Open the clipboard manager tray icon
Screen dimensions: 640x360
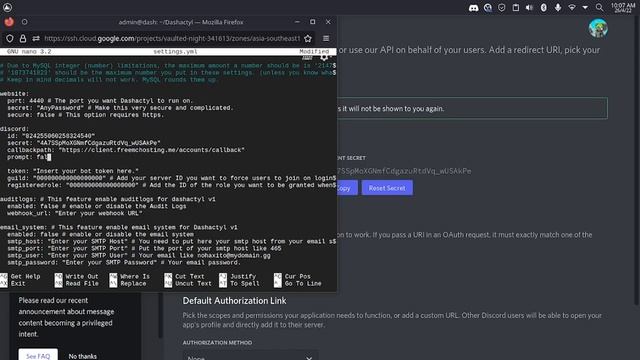[516, 7]
